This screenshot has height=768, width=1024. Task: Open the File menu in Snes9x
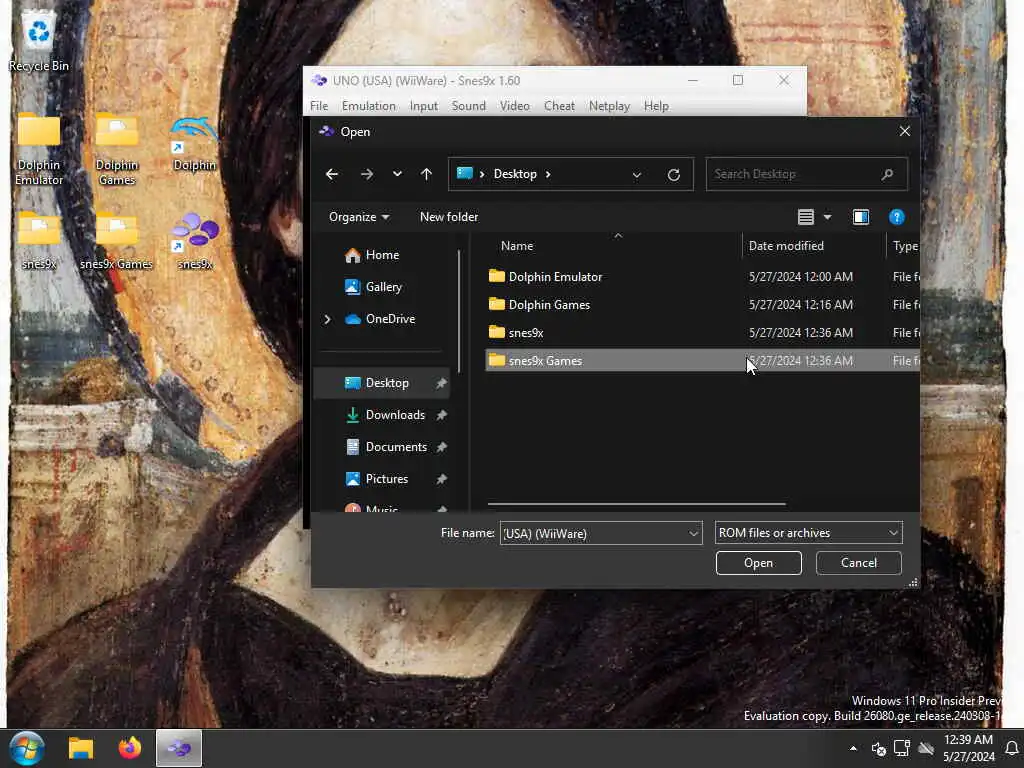point(319,106)
